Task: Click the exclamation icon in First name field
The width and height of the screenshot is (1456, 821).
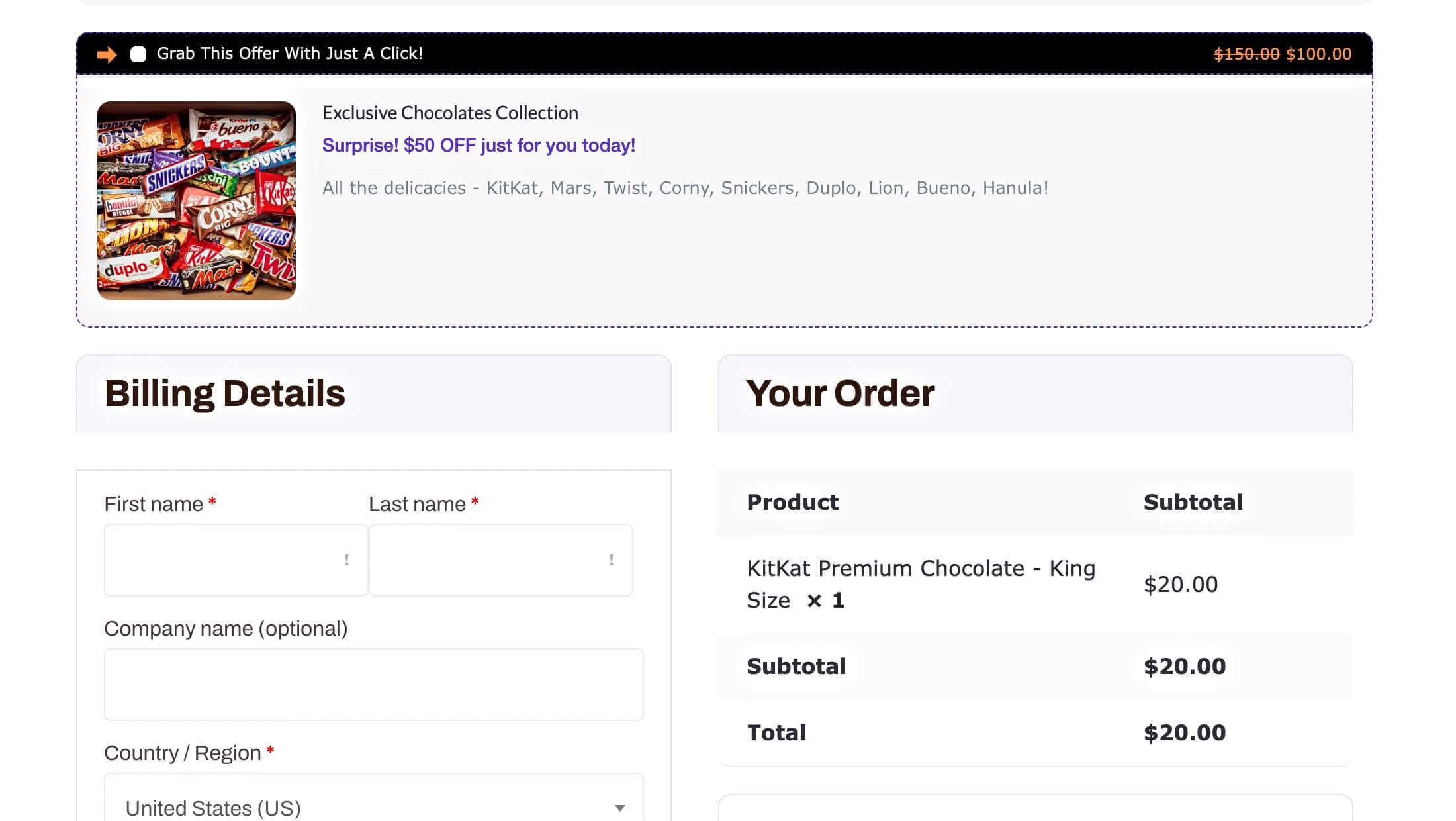Action: 346,560
